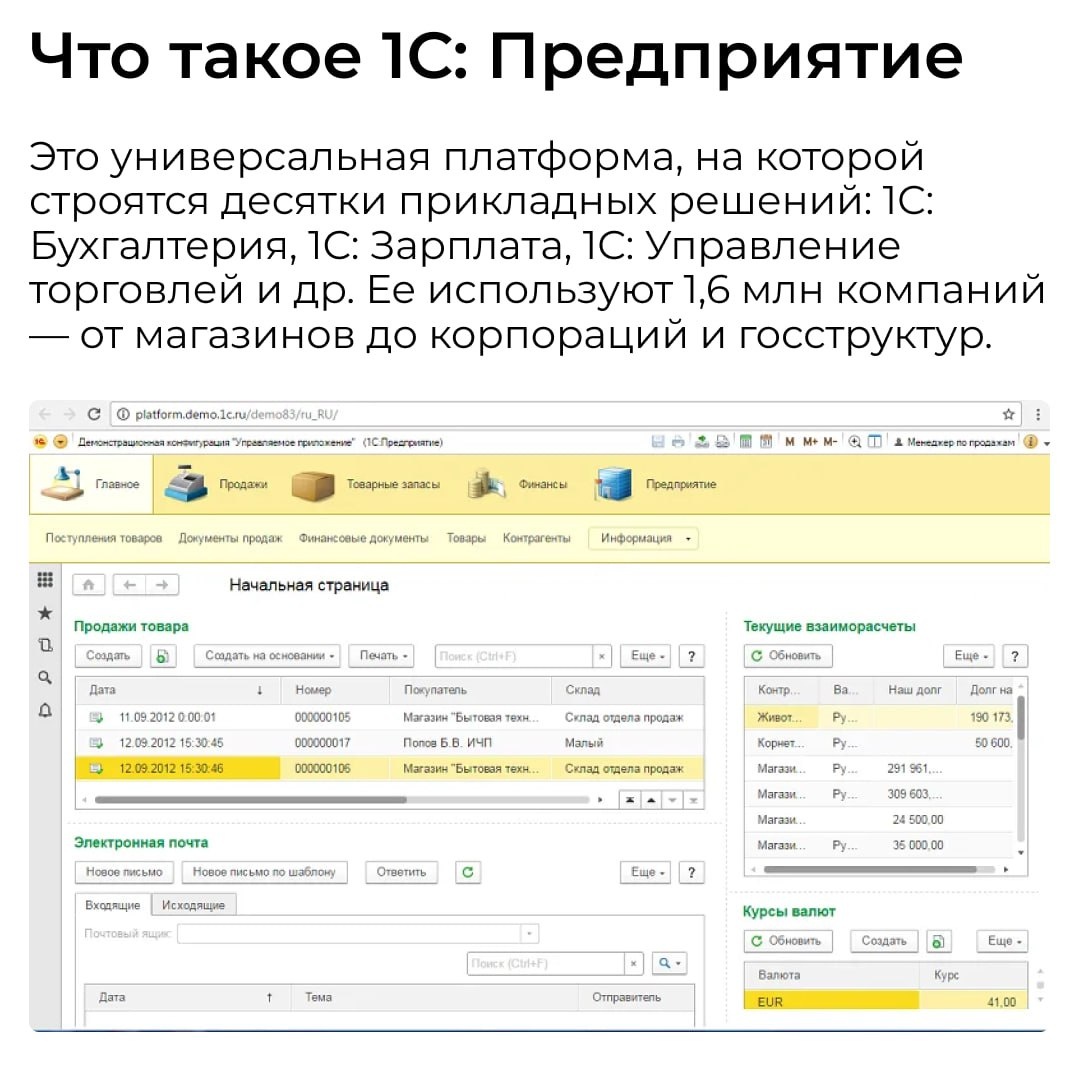Select the EUR currency row
The width and height of the screenshot is (1080, 1080).
tap(886, 1002)
